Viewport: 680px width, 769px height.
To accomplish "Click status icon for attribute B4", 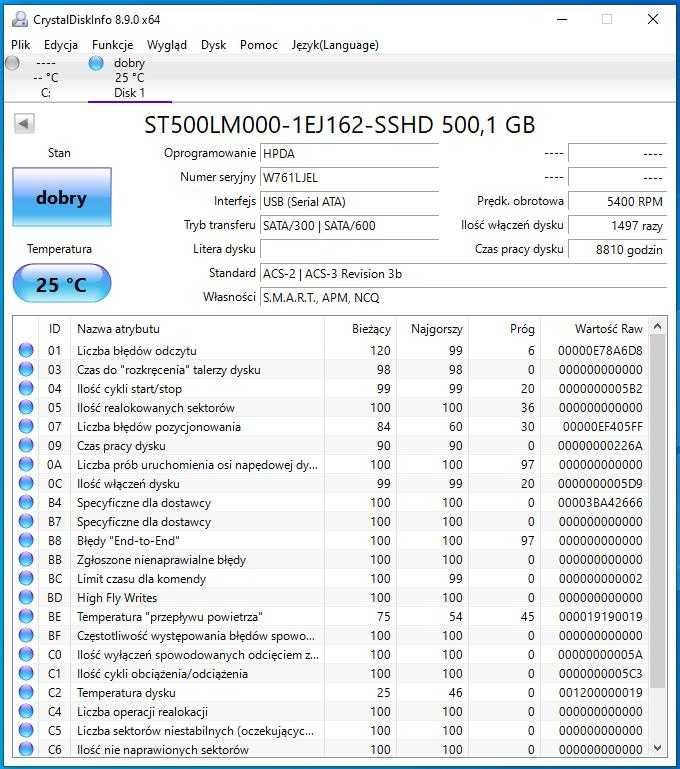I will tap(26, 503).
